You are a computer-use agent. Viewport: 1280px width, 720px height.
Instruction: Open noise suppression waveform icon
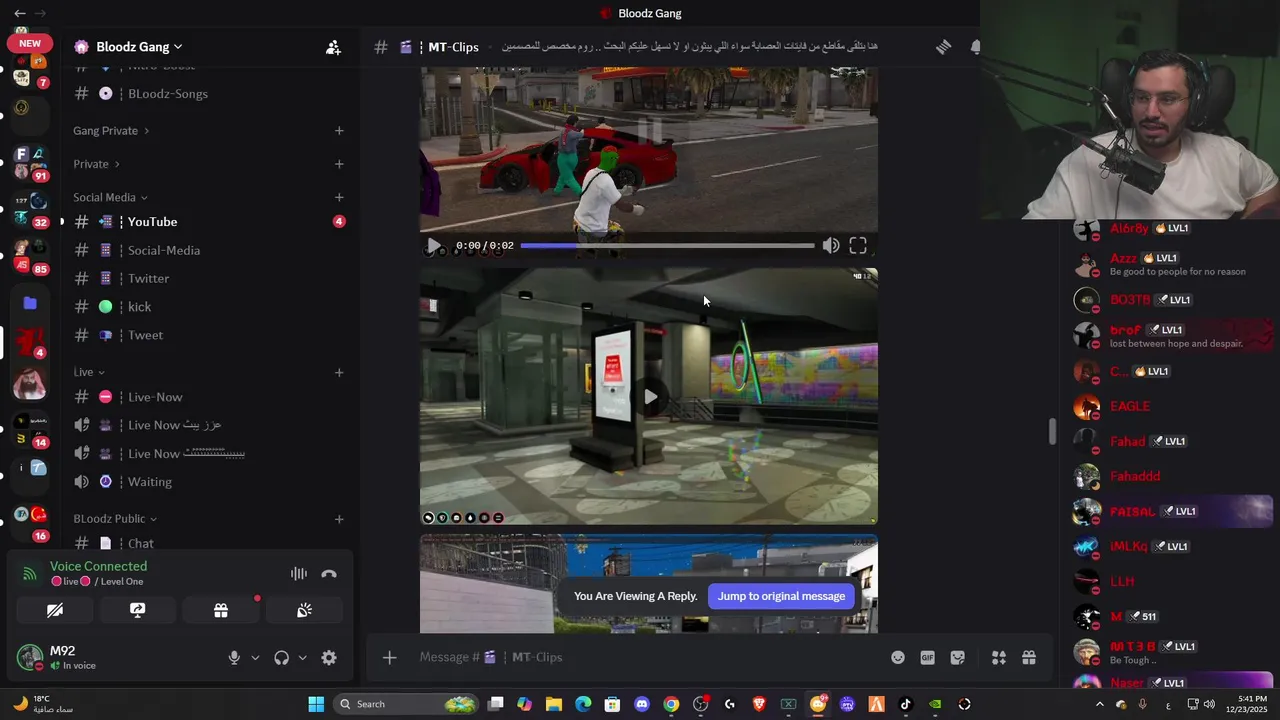pos(298,574)
